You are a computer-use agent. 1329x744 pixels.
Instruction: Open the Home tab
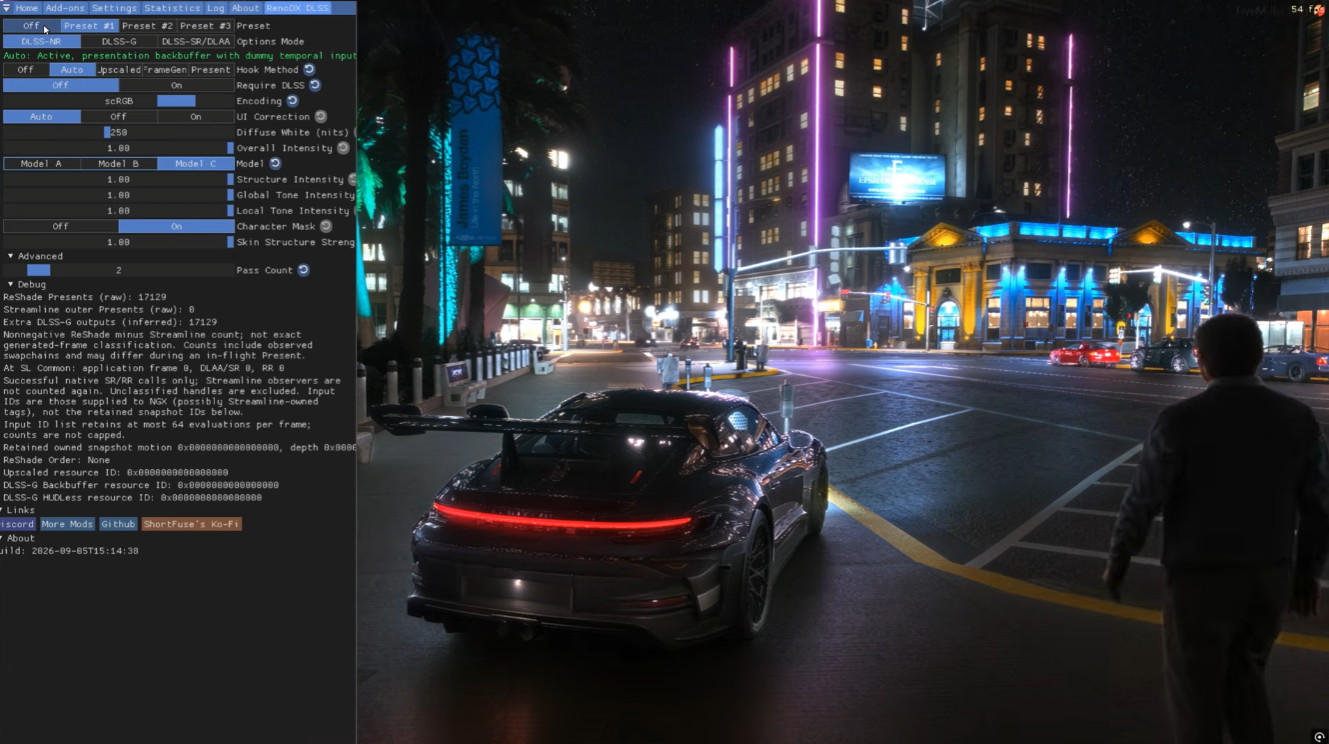(27, 8)
